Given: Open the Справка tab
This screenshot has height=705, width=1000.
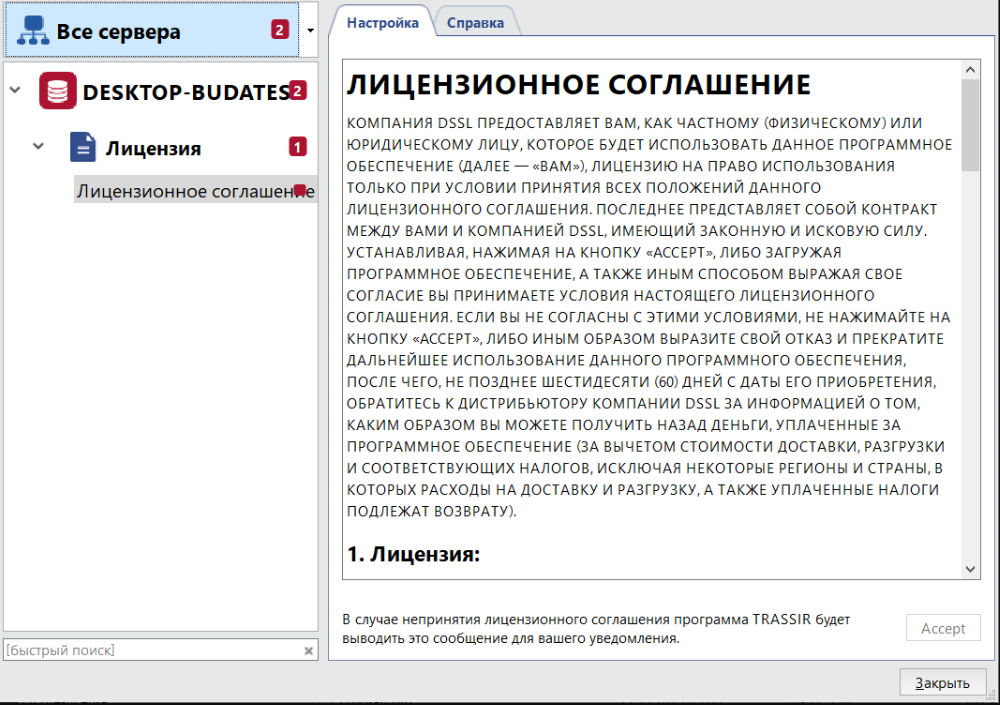Looking at the screenshot, I should (x=476, y=22).
